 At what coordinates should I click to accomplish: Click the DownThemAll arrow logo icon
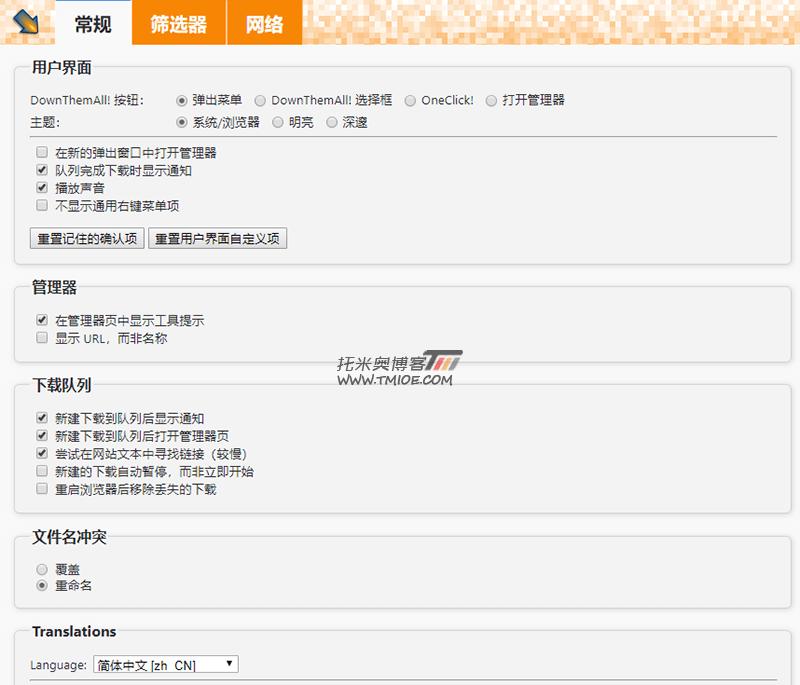point(25,23)
